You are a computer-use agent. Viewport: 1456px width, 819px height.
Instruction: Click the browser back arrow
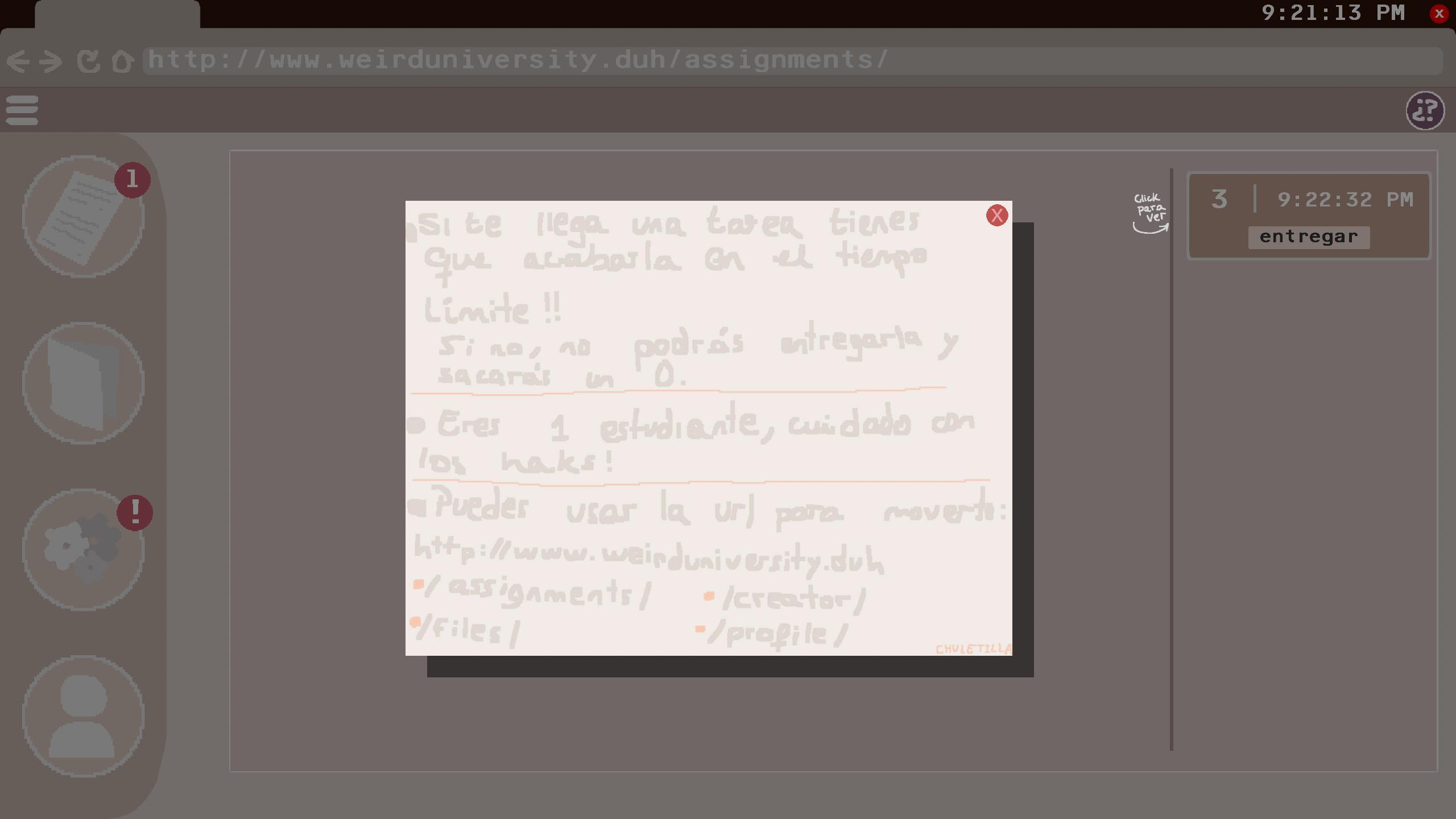18,61
